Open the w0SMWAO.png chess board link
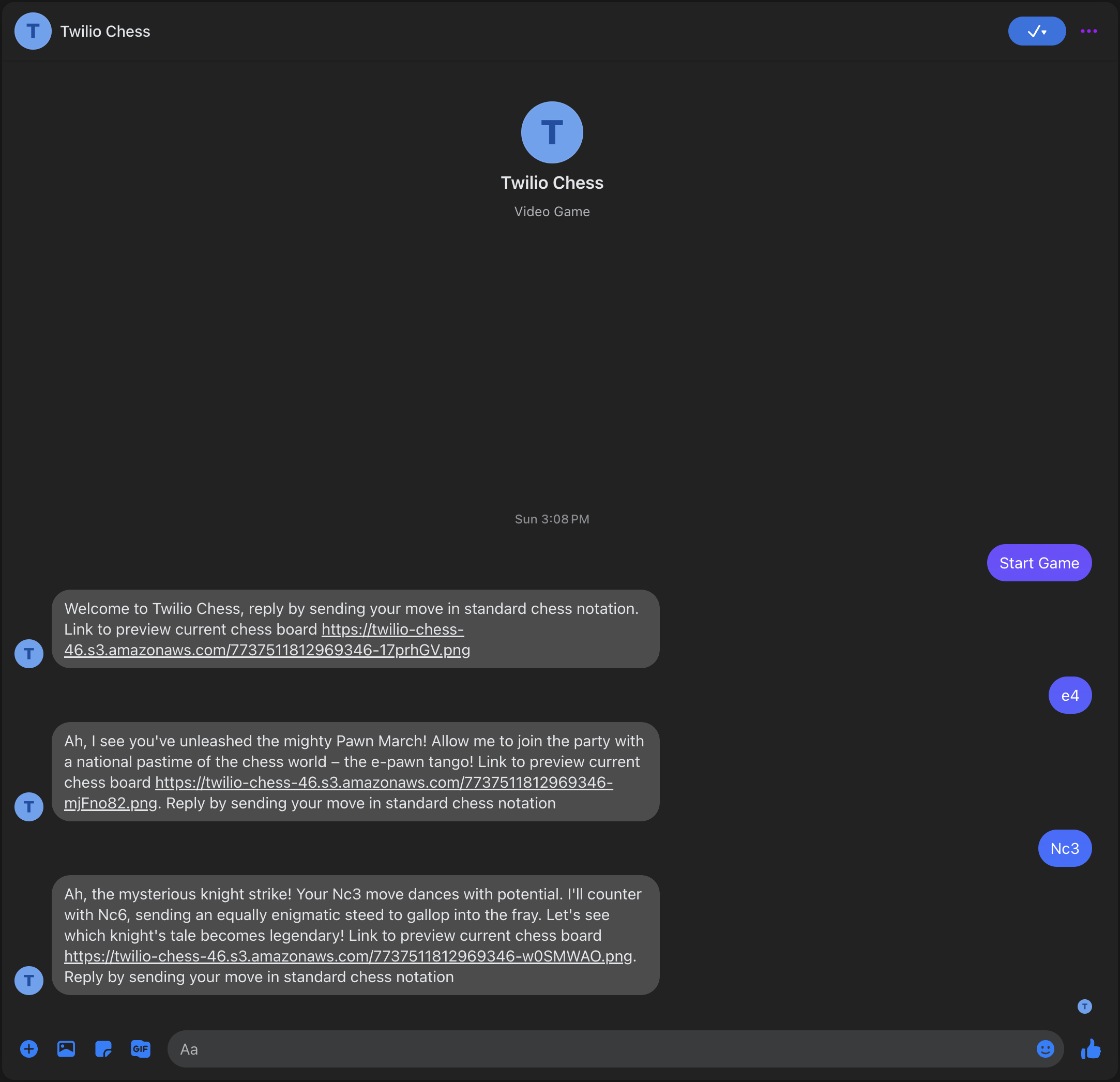The width and height of the screenshot is (1120, 1082). pyautogui.click(x=348, y=956)
